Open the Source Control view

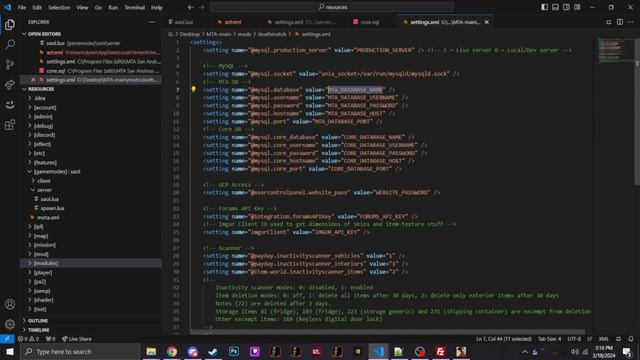point(10,64)
